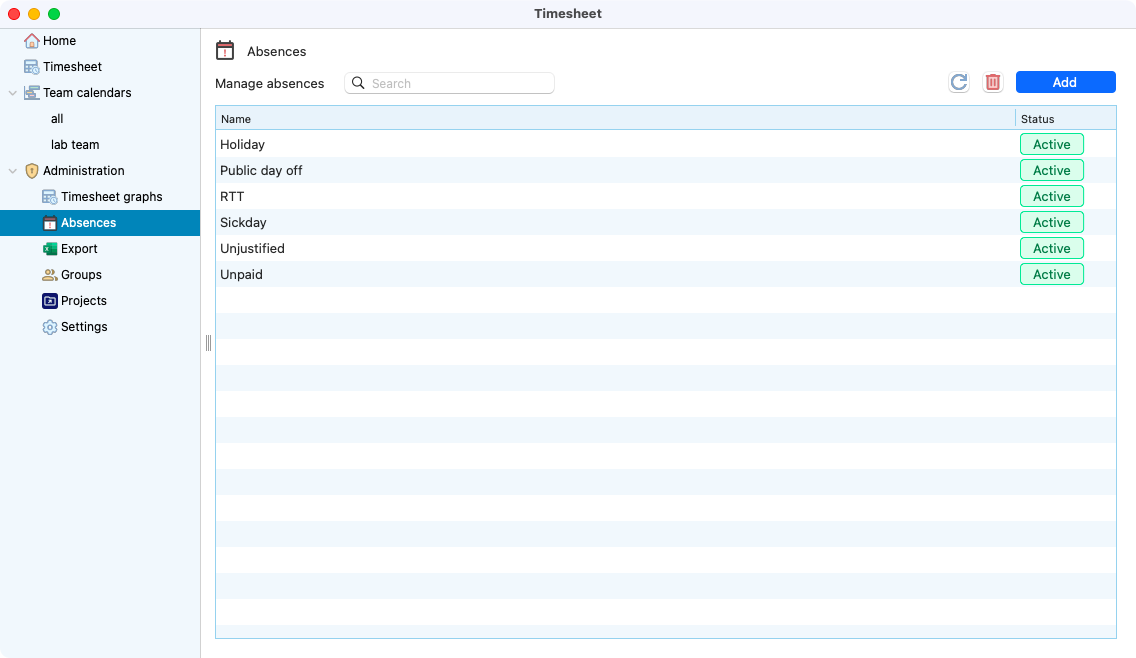Click the Administration shield icon
This screenshot has height=658, width=1136.
[31, 171]
